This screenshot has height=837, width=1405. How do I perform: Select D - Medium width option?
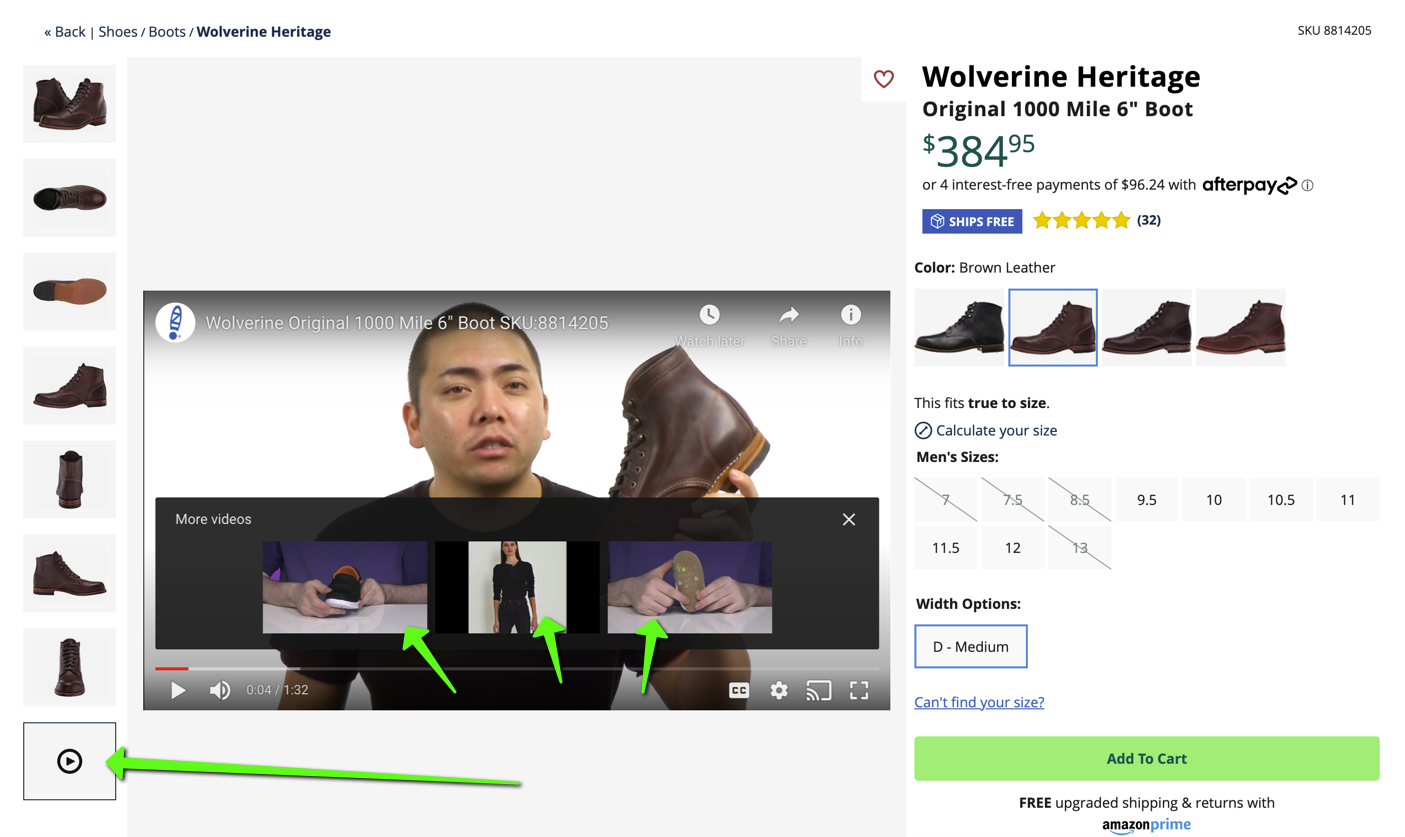click(971, 646)
